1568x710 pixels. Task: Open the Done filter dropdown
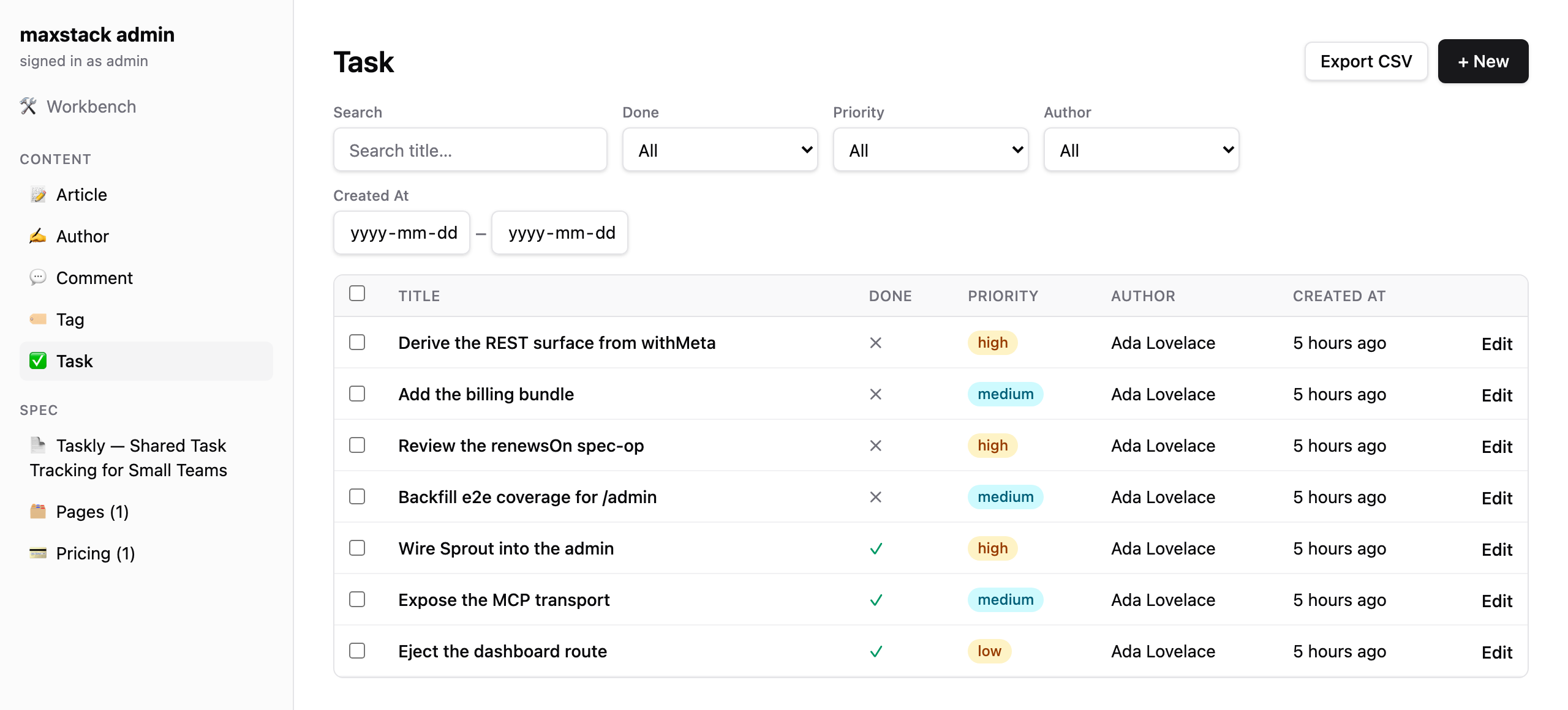click(x=720, y=150)
